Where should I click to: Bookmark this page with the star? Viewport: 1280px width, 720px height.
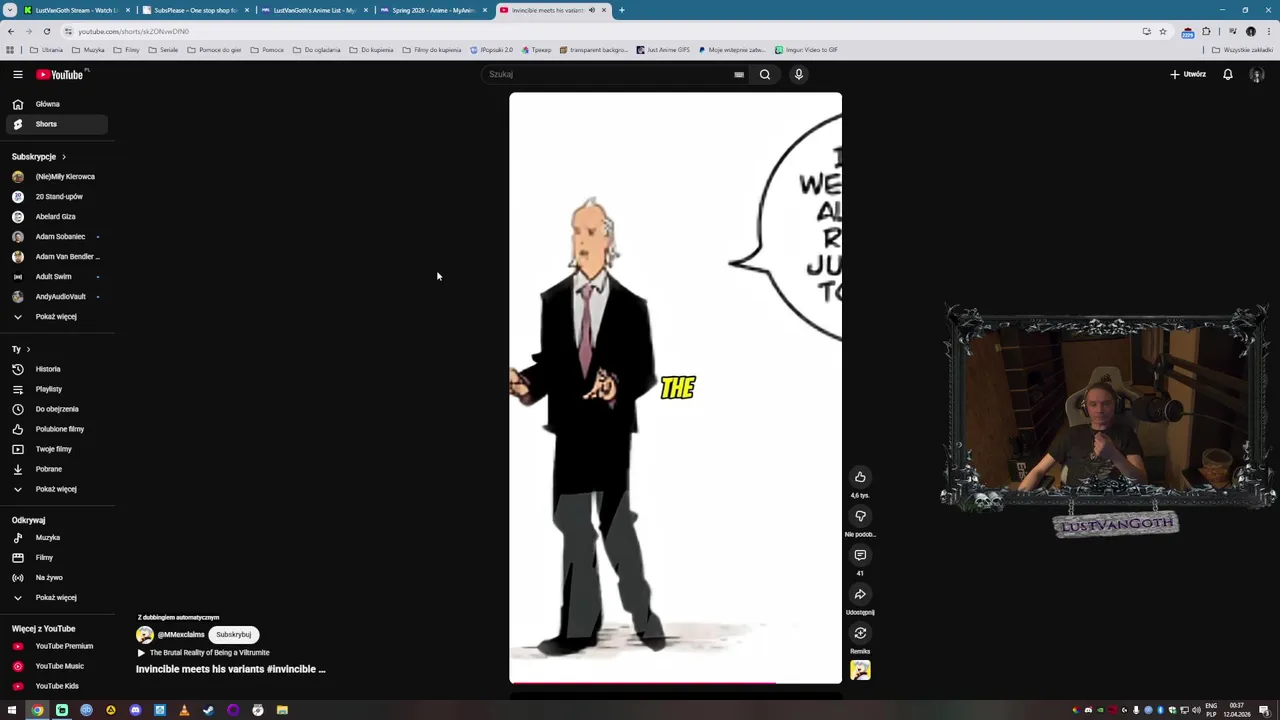click(1162, 31)
